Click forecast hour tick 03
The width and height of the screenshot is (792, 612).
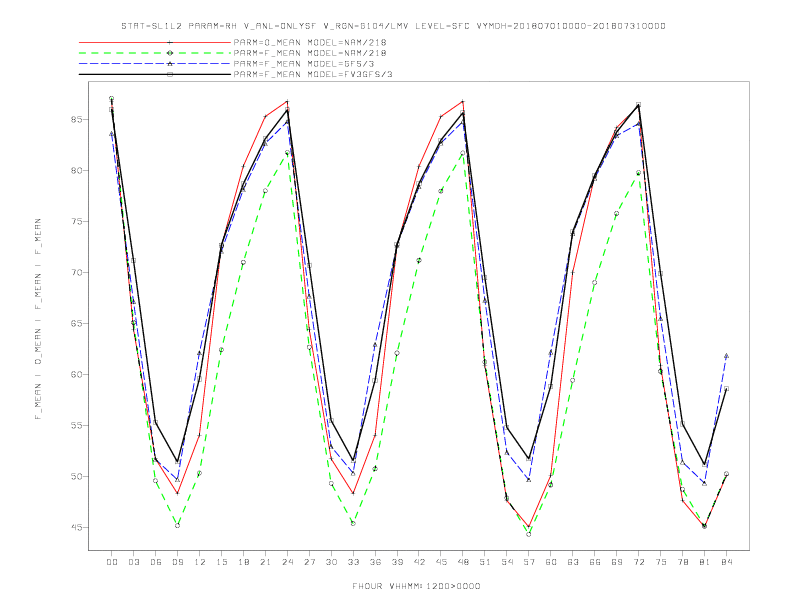133,562
